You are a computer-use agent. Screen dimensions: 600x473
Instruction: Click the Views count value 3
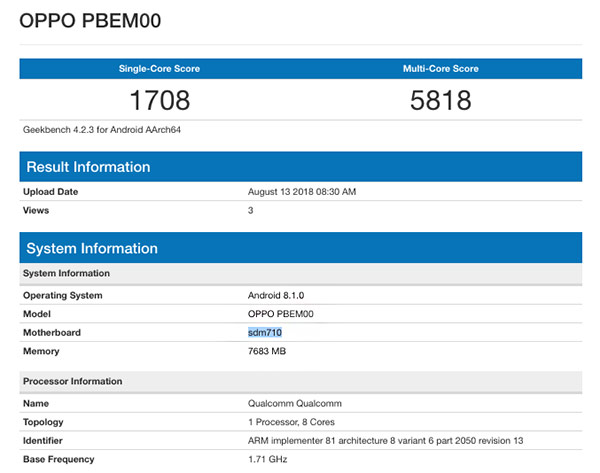pos(251,210)
